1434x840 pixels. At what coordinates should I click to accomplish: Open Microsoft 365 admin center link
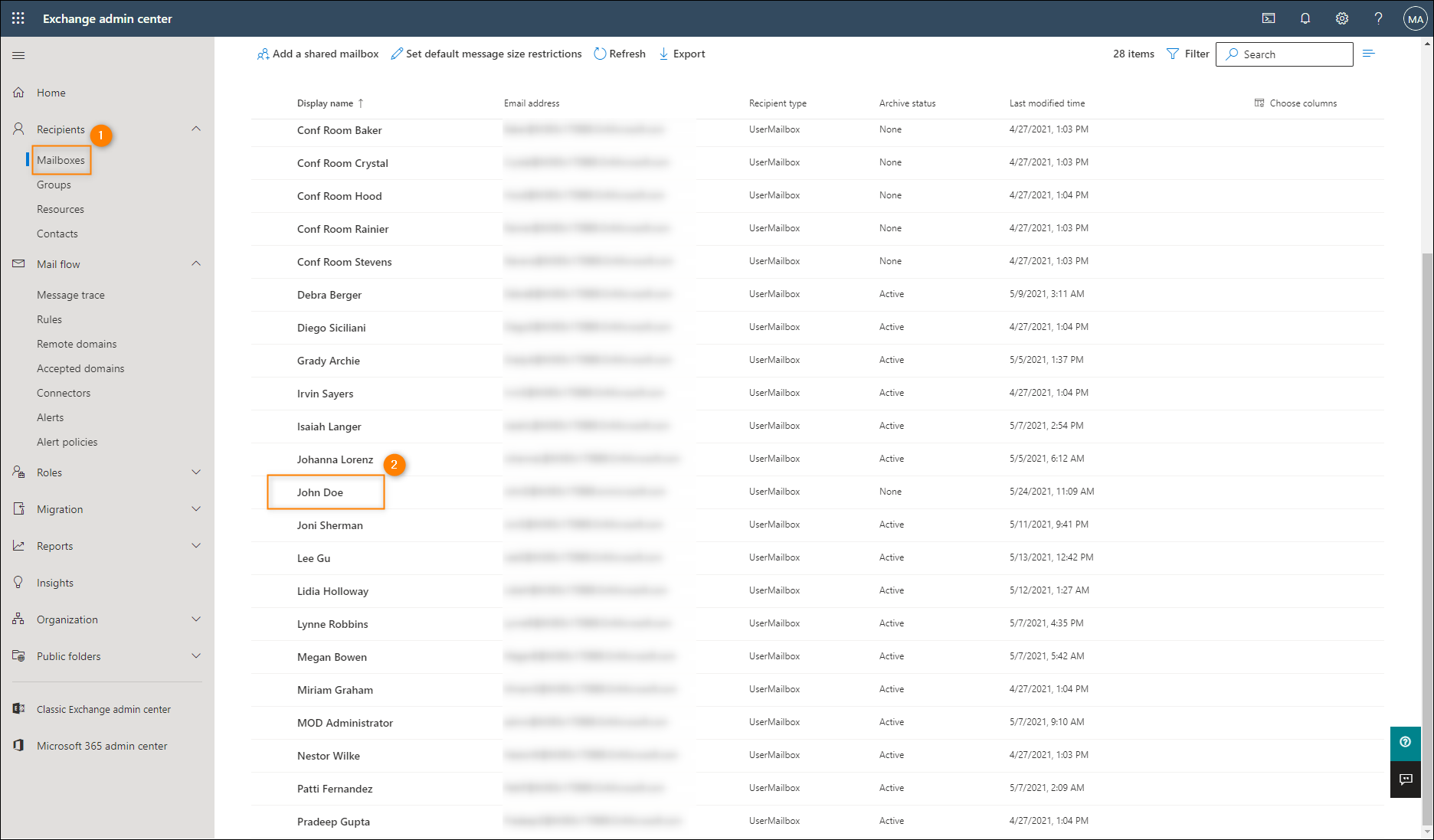(x=102, y=746)
